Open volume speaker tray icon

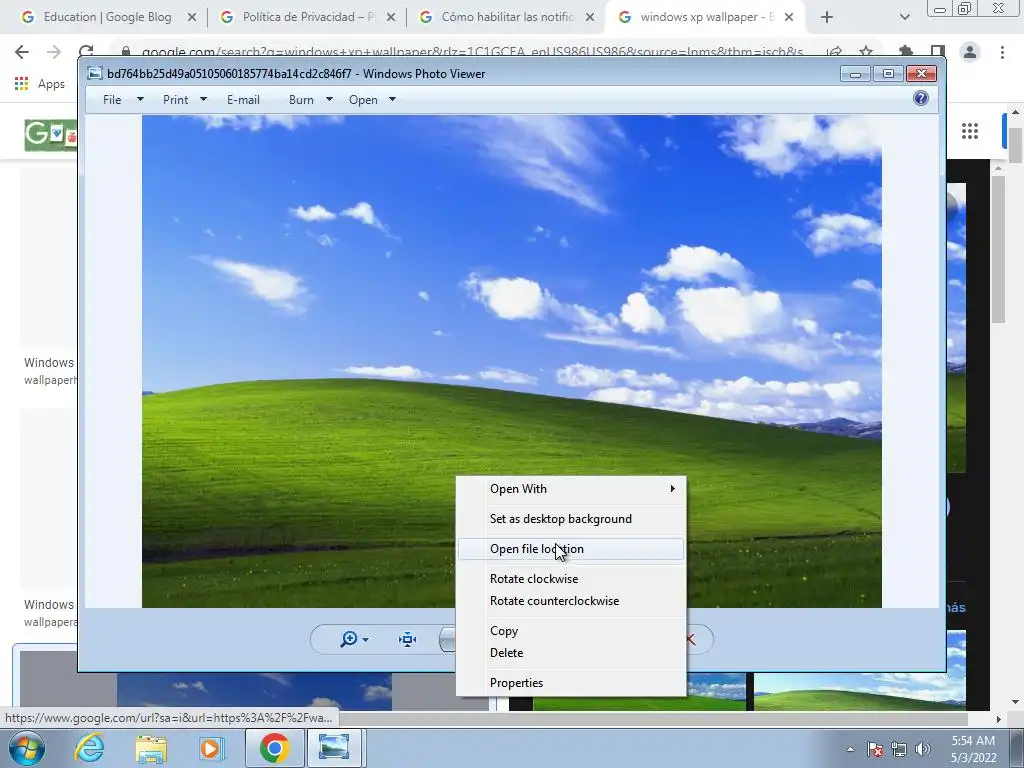pyautogui.click(x=923, y=749)
